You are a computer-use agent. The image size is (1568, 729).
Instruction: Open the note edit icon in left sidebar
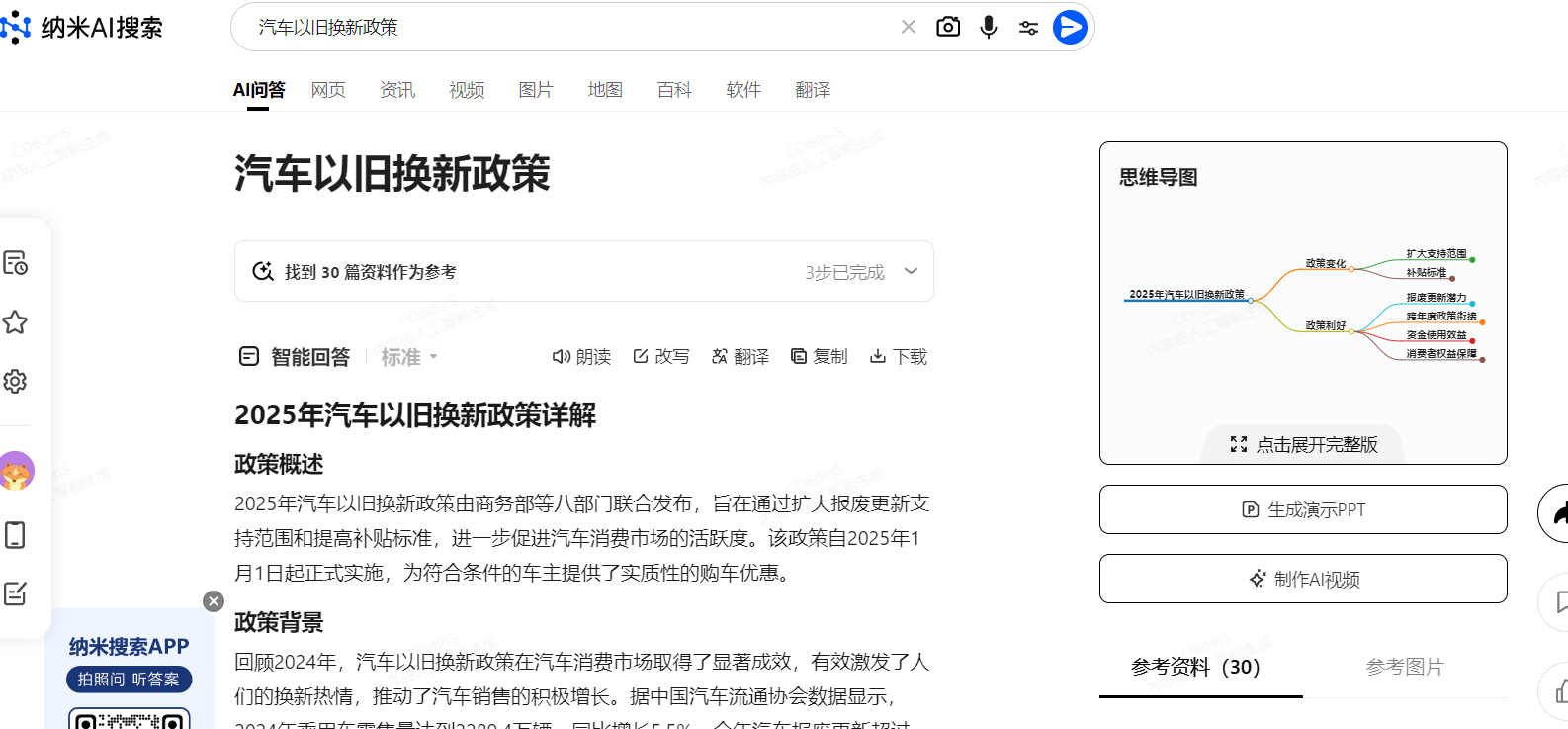pos(15,593)
